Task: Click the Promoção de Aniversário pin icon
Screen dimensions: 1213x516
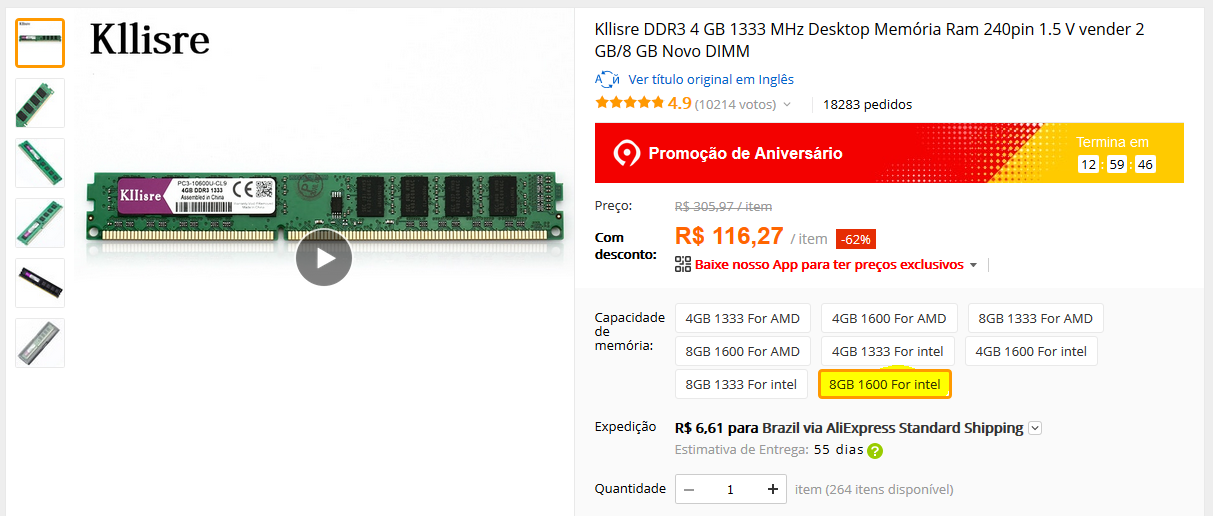Action: coord(626,153)
